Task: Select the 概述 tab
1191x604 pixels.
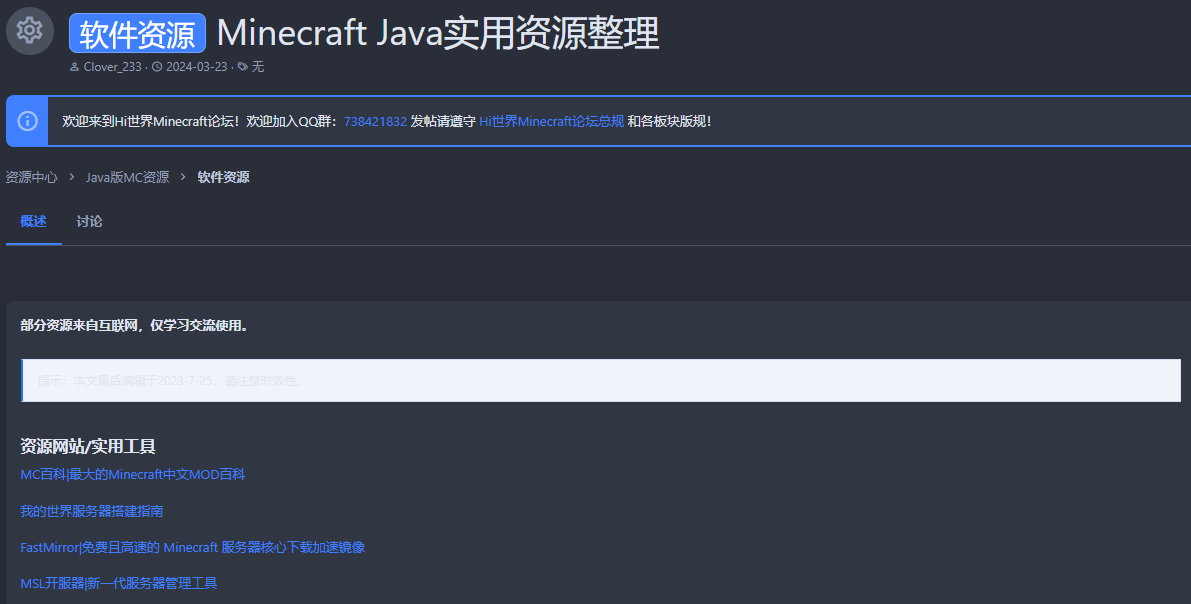Action: coord(33,221)
